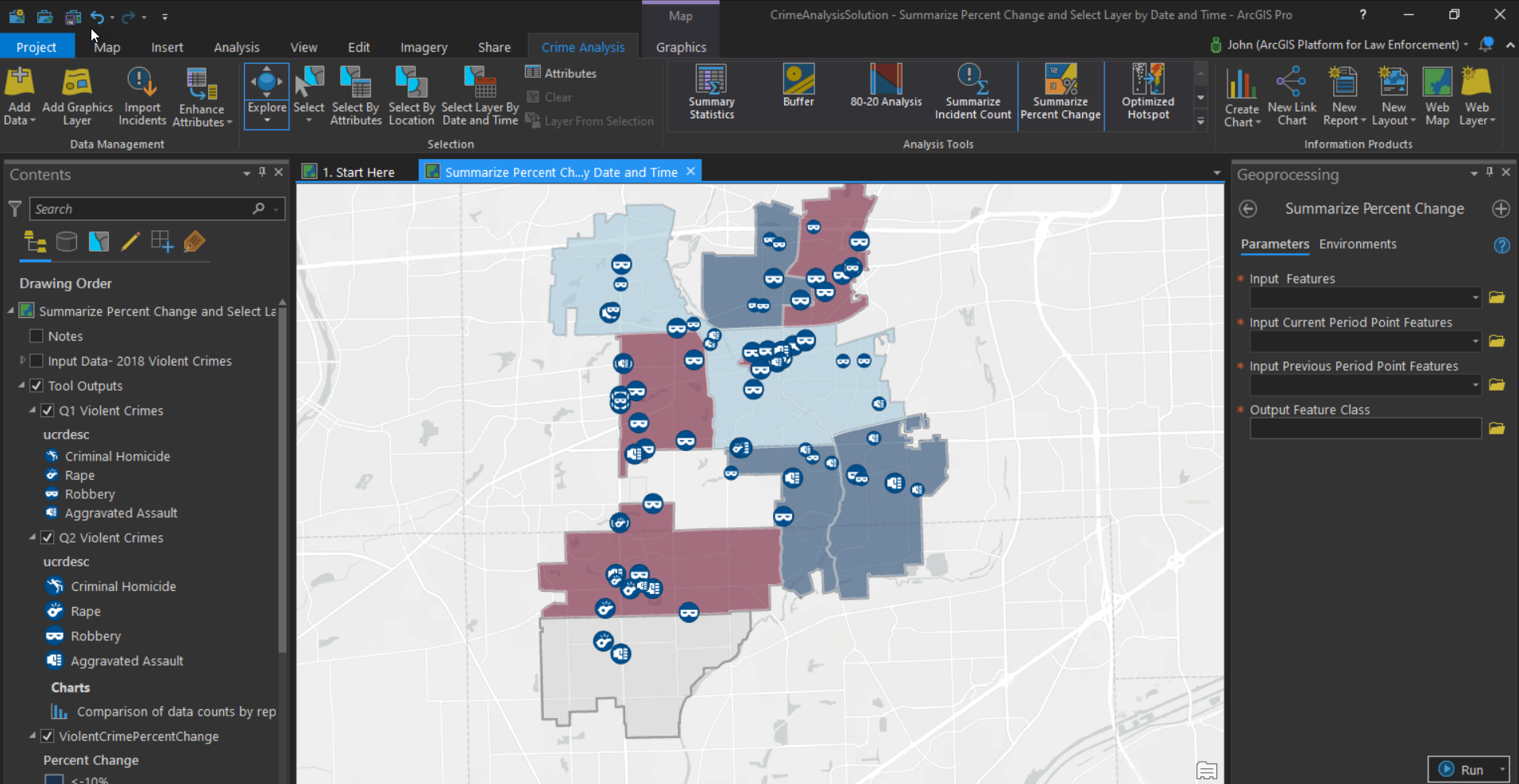Activate the Explore tool

267,96
